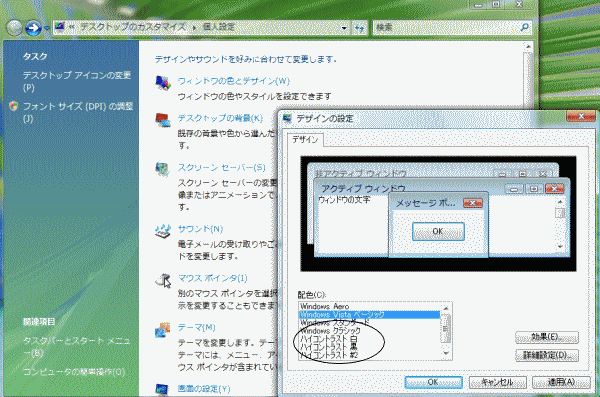The width and height of the screenshot is (600, 397).
Task: Open コンピュータの簡単操作(O) related link
Action: (x=74, y=372)
